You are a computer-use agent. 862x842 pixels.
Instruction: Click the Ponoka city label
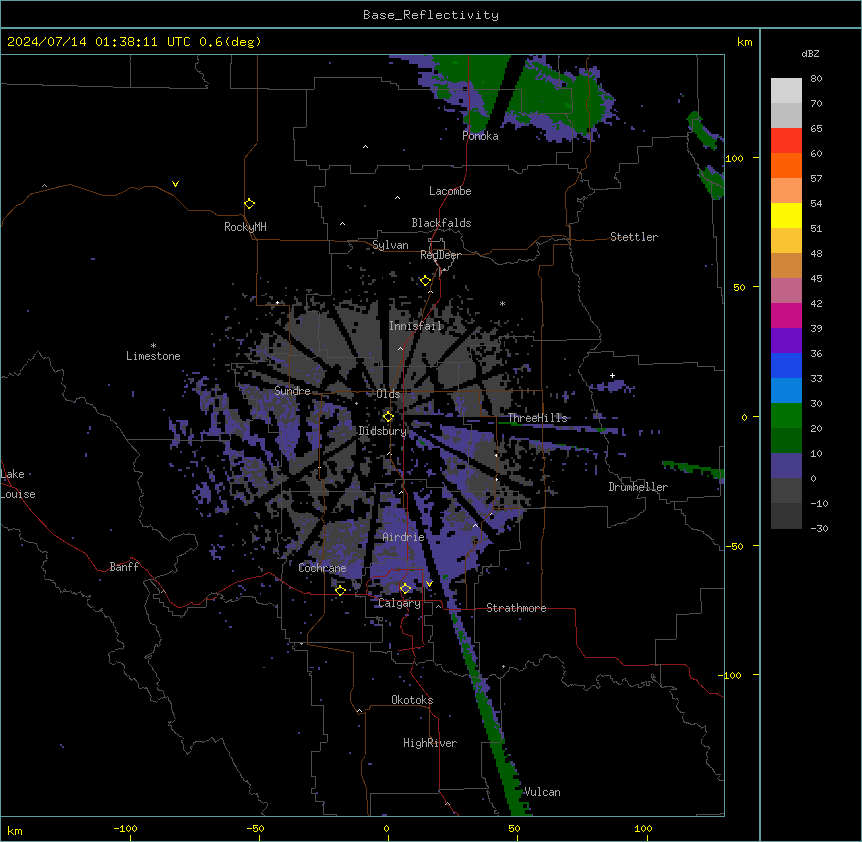coord(480,136)
